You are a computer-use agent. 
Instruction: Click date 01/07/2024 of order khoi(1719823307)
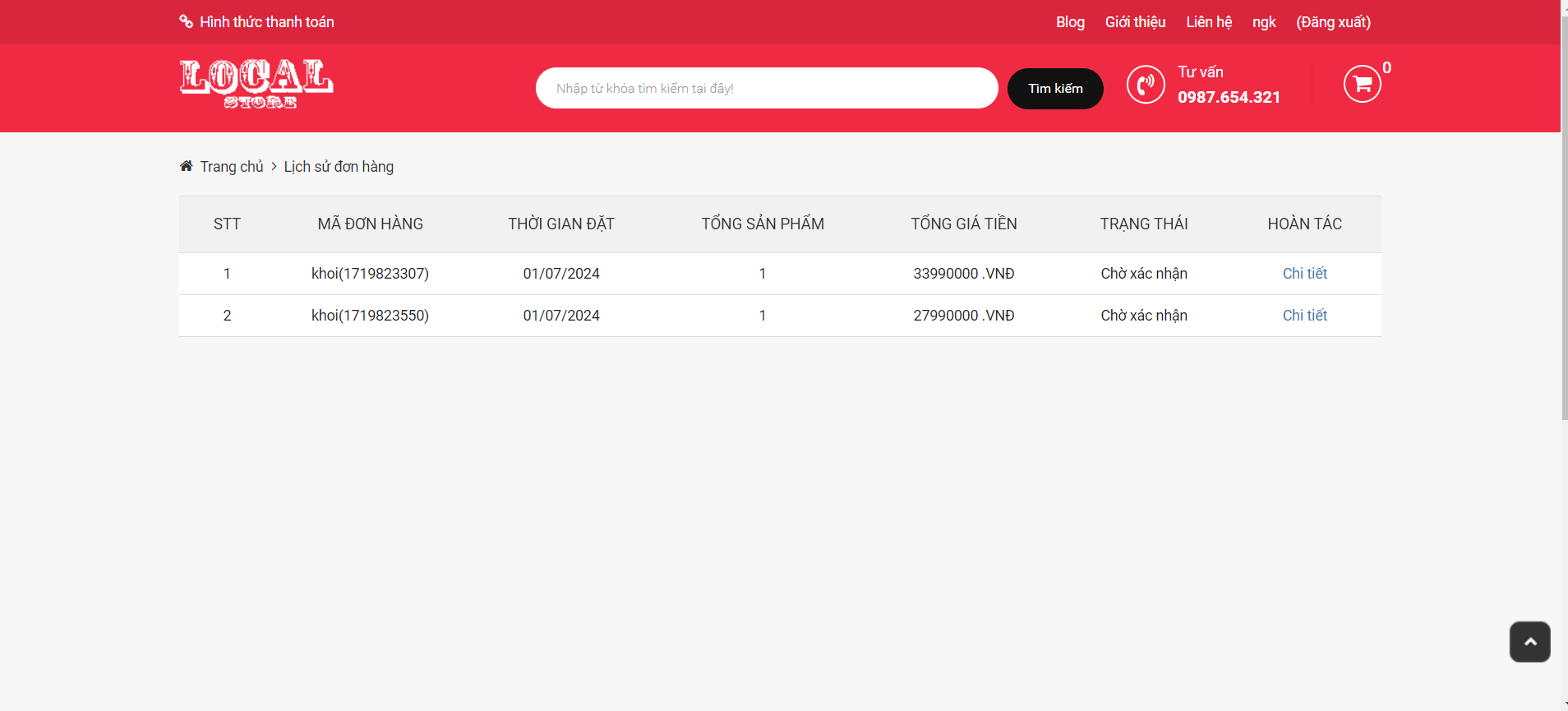tap(561, 274)
